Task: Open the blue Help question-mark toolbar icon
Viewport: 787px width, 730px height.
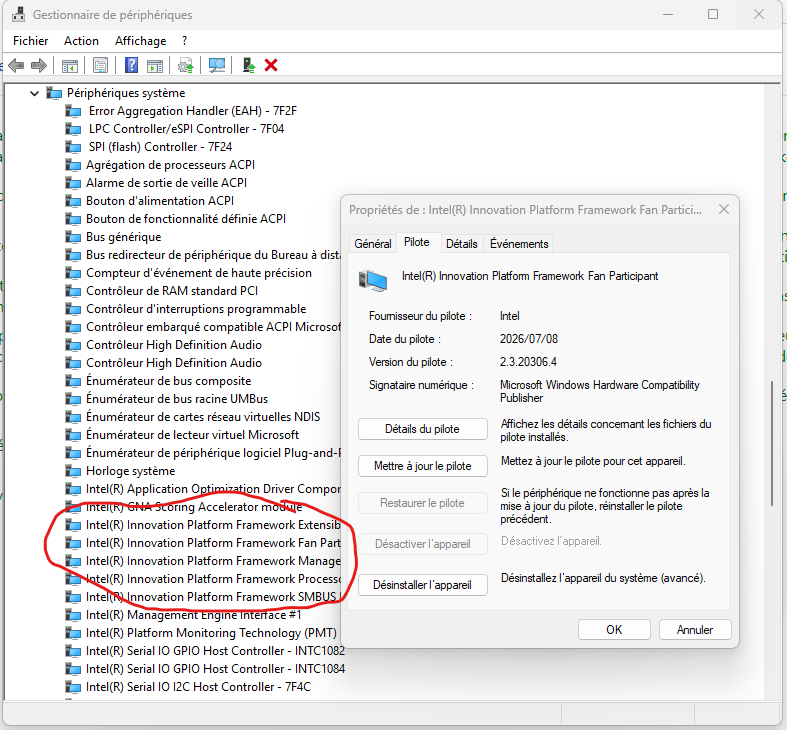Action: (x=131, y=65)
